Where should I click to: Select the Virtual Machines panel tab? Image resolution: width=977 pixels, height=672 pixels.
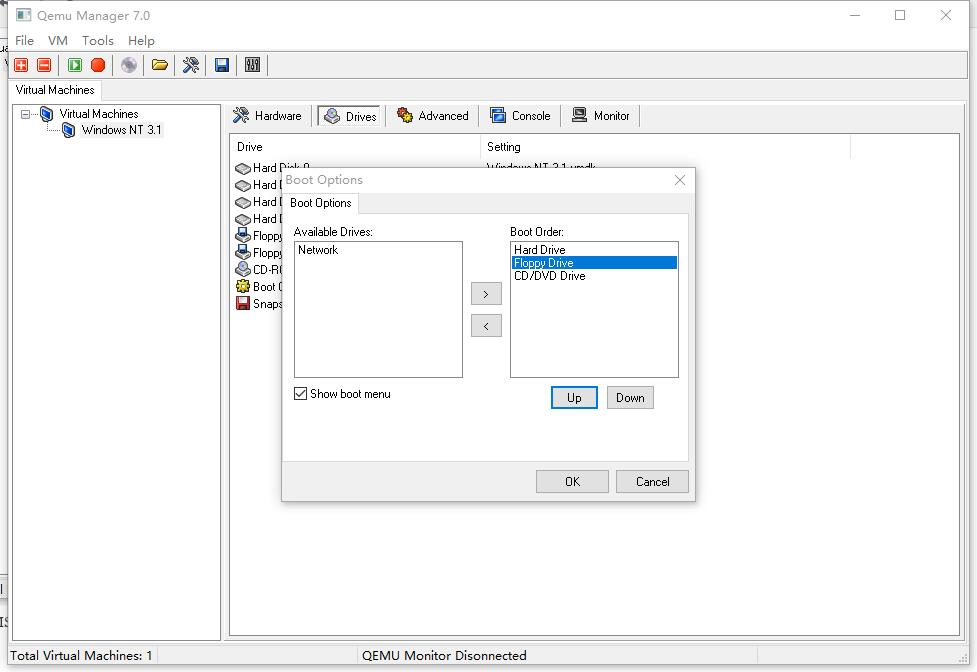pos(55,90)
